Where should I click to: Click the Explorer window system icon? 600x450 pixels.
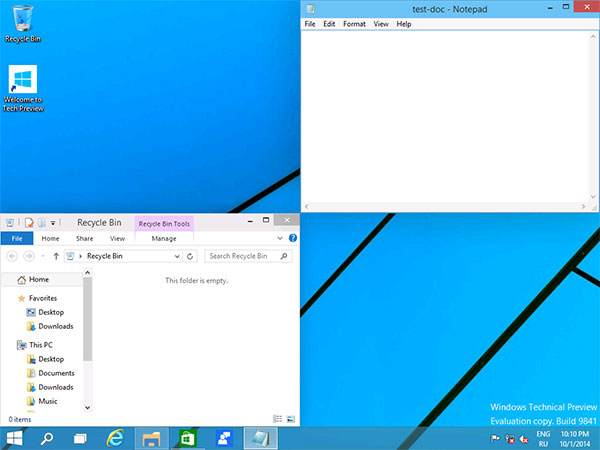pyautogui.click(x=10, y=222)
